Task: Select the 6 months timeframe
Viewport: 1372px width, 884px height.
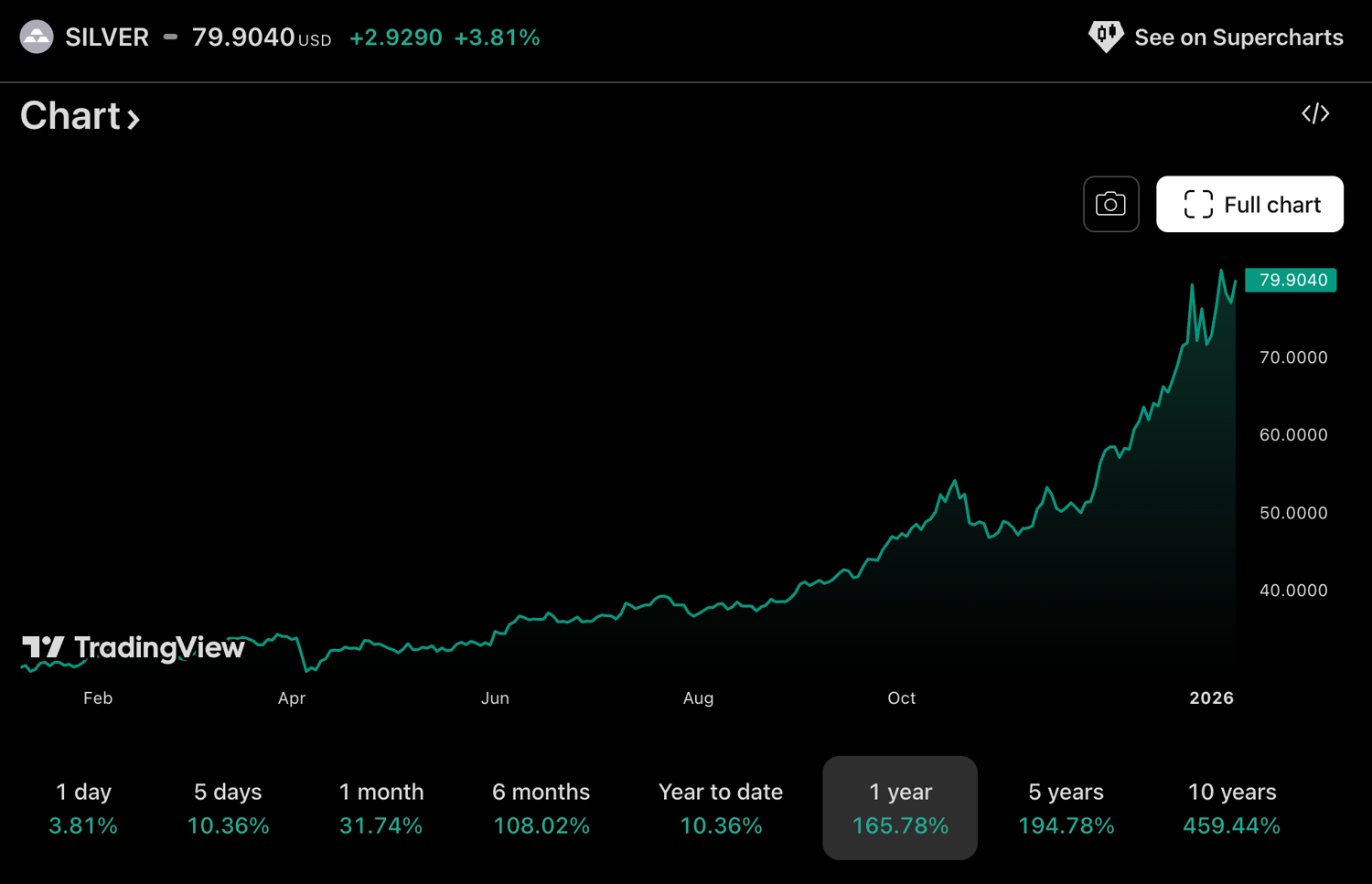Action: pos(541,808)
